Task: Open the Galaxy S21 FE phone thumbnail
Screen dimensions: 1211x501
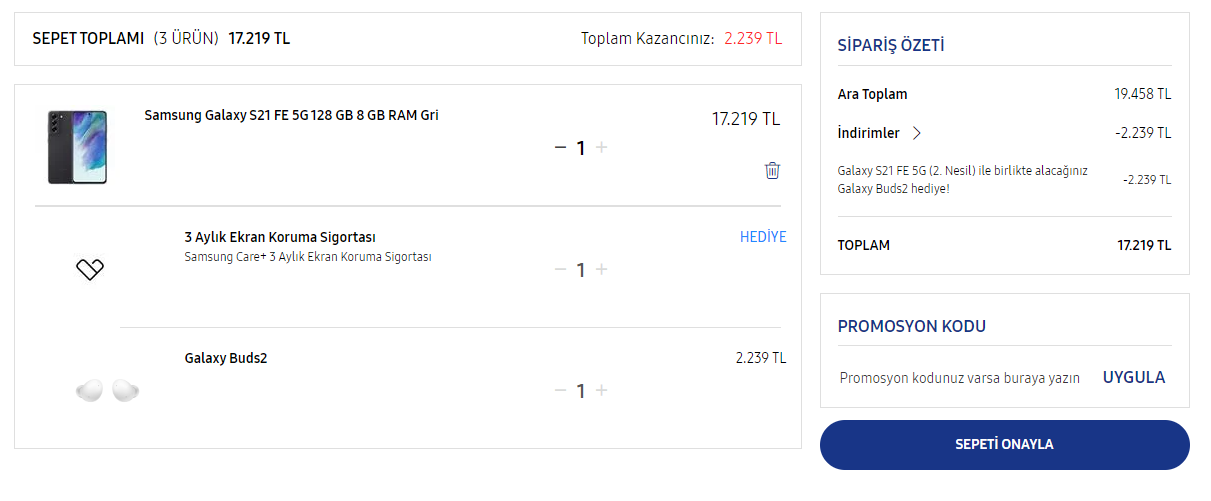Action: coord(77,147)
